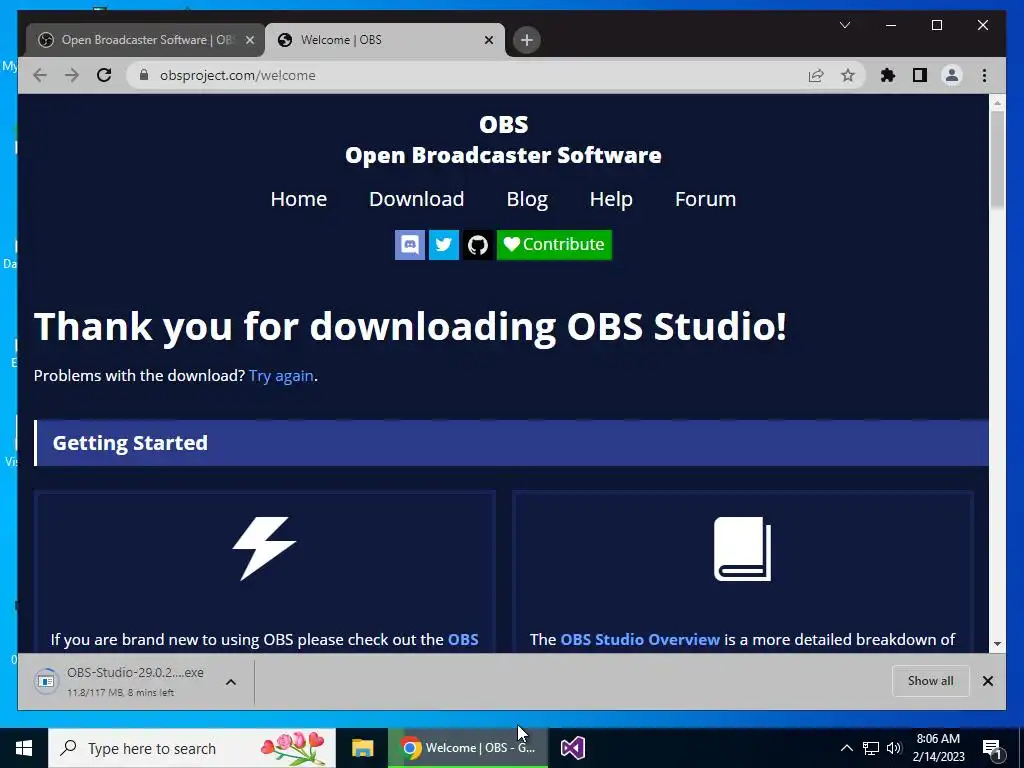
Task: Open the Windows Start menu
Action: click(24, 748)
